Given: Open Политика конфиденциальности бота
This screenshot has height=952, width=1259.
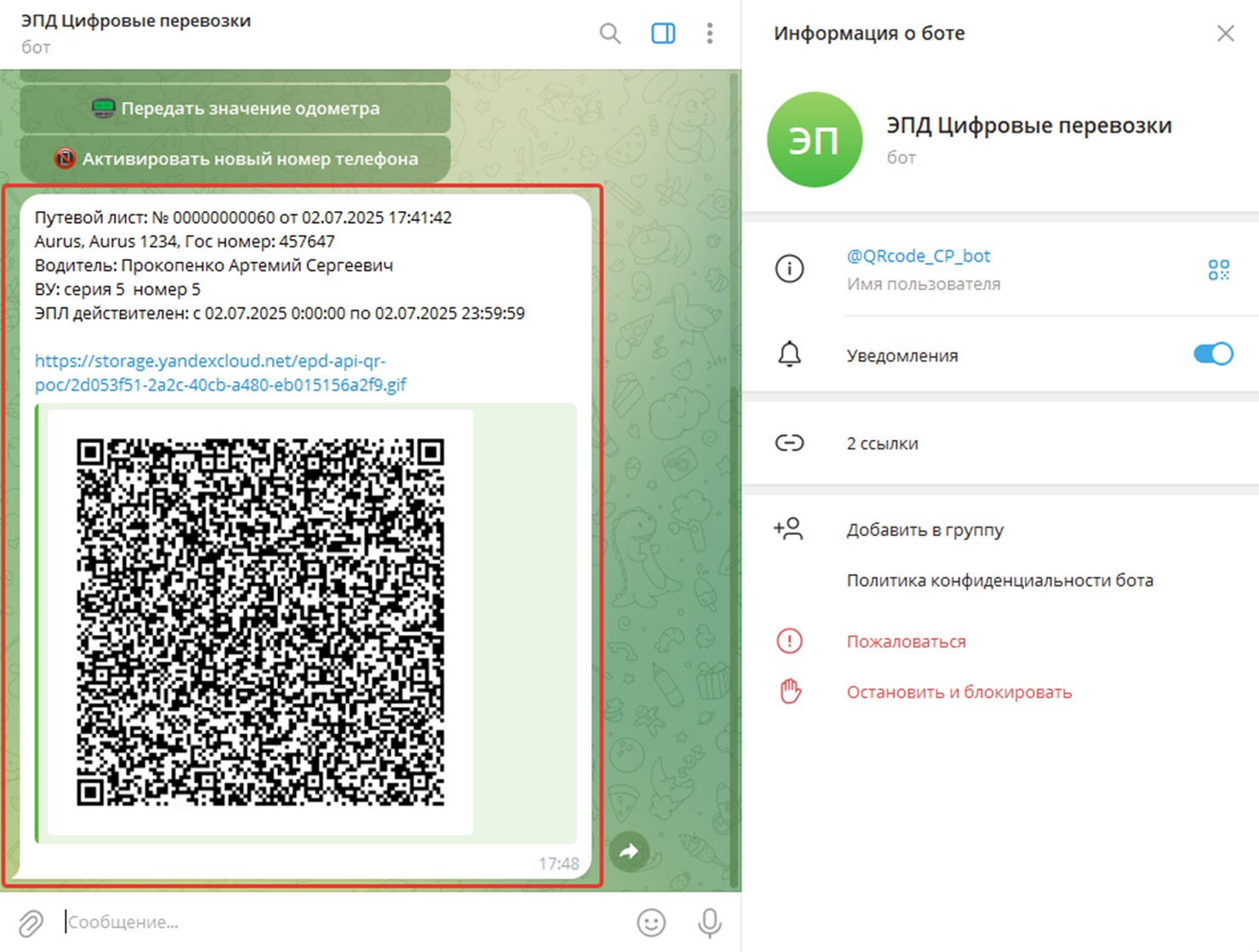Looking at the screenshot, I should click(1000, 580).
